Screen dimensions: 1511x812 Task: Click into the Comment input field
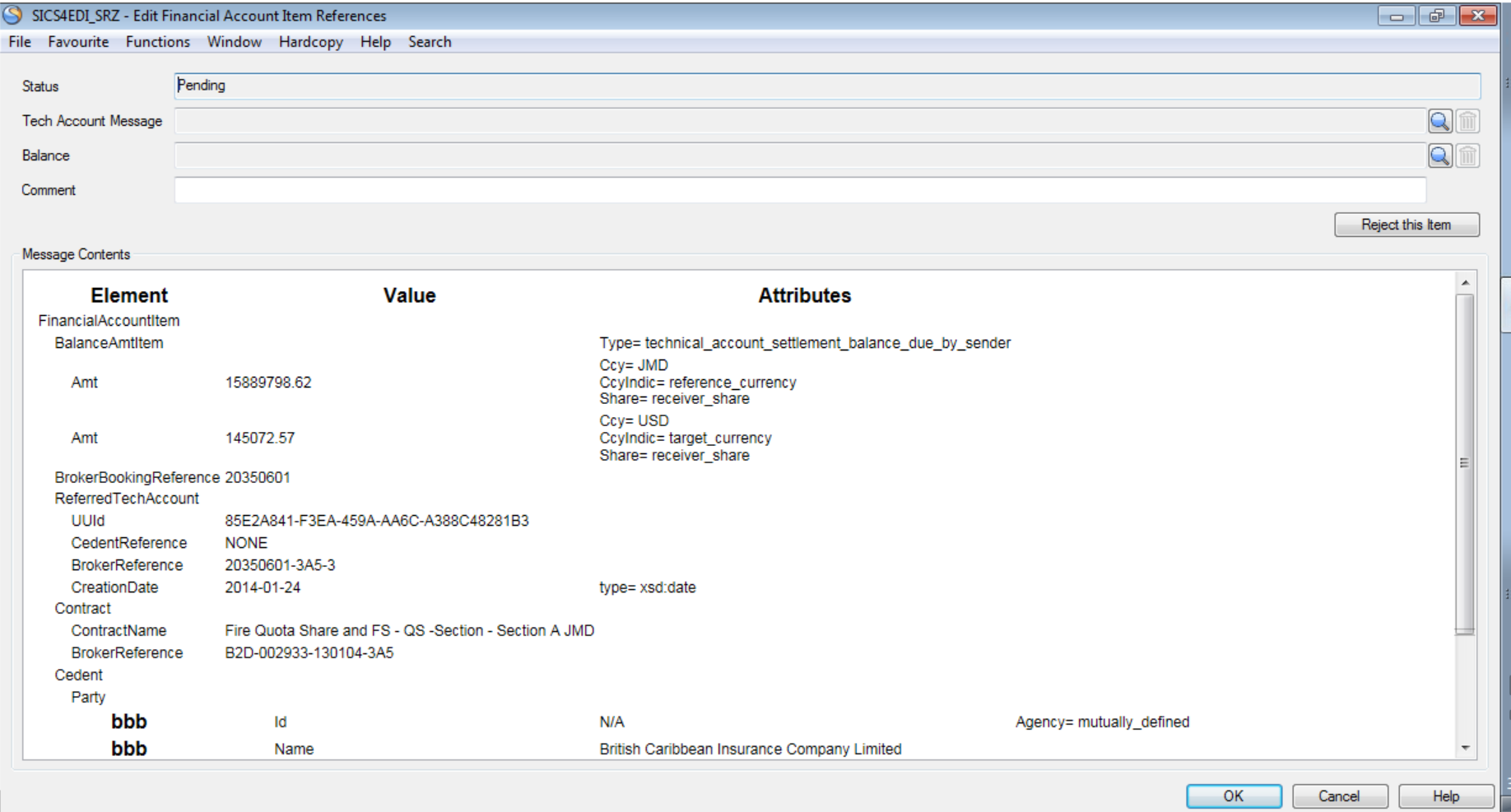click(x=799, y=190)
